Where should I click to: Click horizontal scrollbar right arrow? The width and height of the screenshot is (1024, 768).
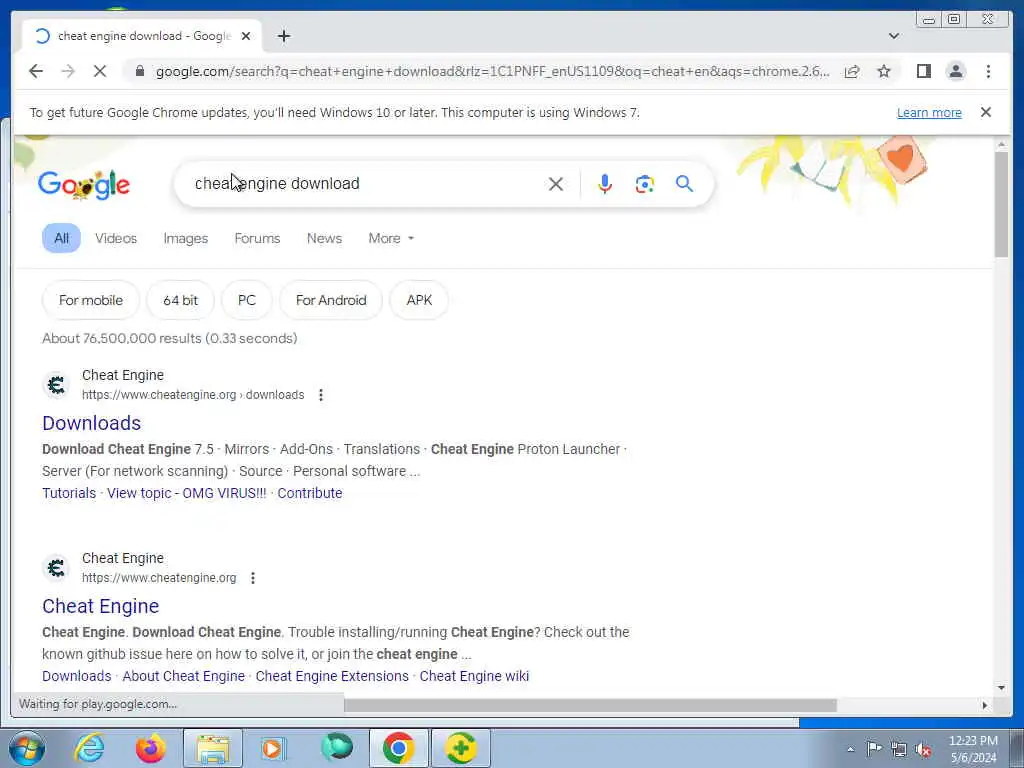click(985, 705)
